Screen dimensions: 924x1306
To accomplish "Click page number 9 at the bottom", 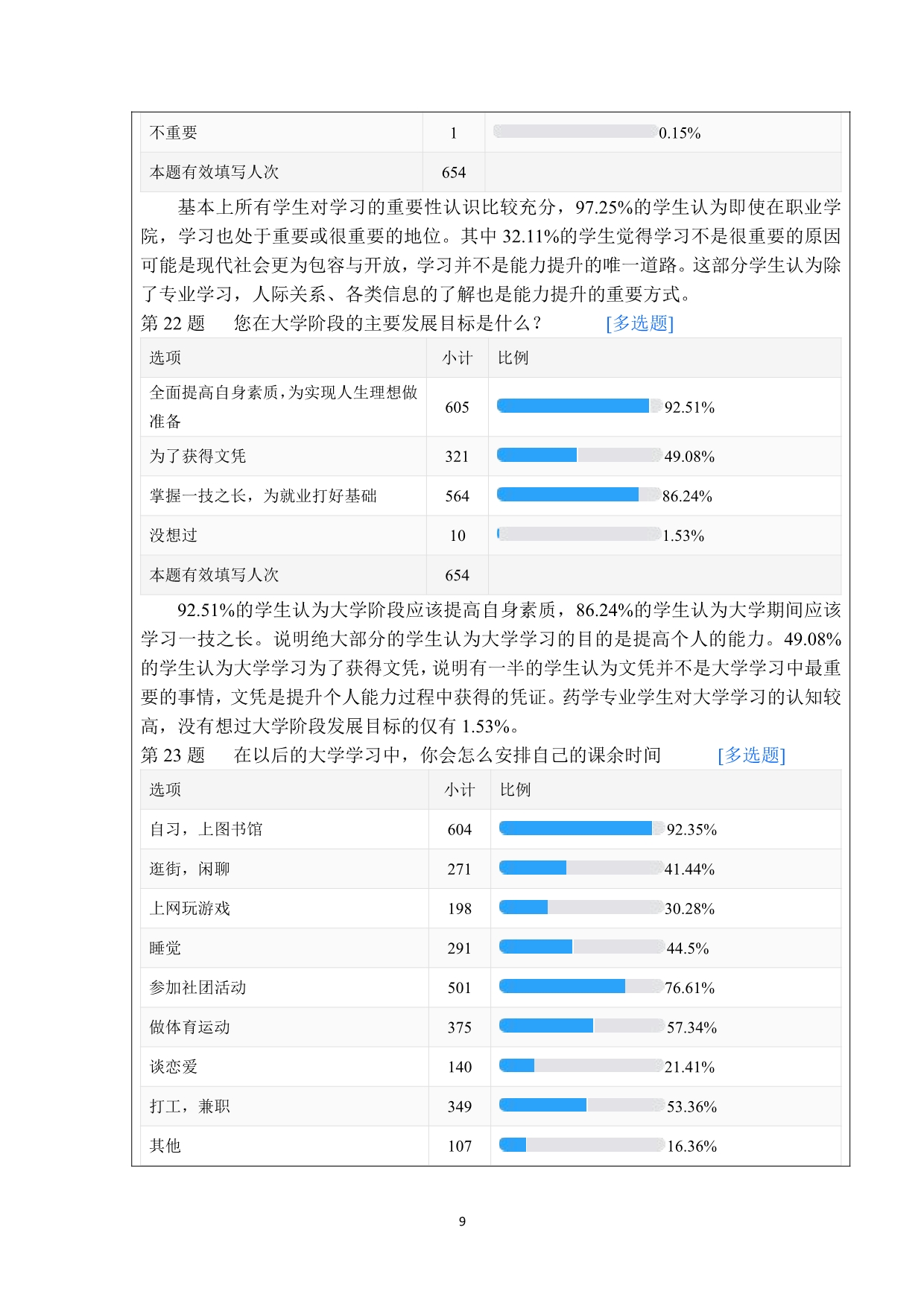I will tap(462, 1221).
